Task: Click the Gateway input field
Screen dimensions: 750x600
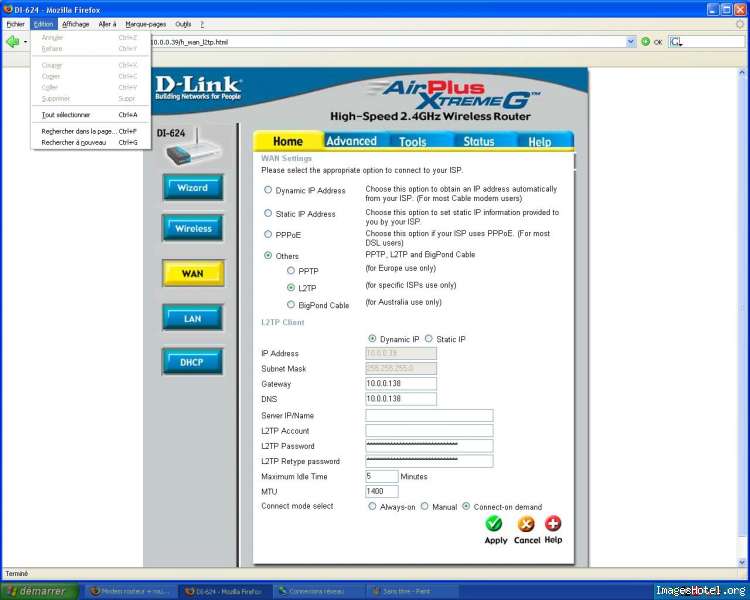Action: [401, 384]
